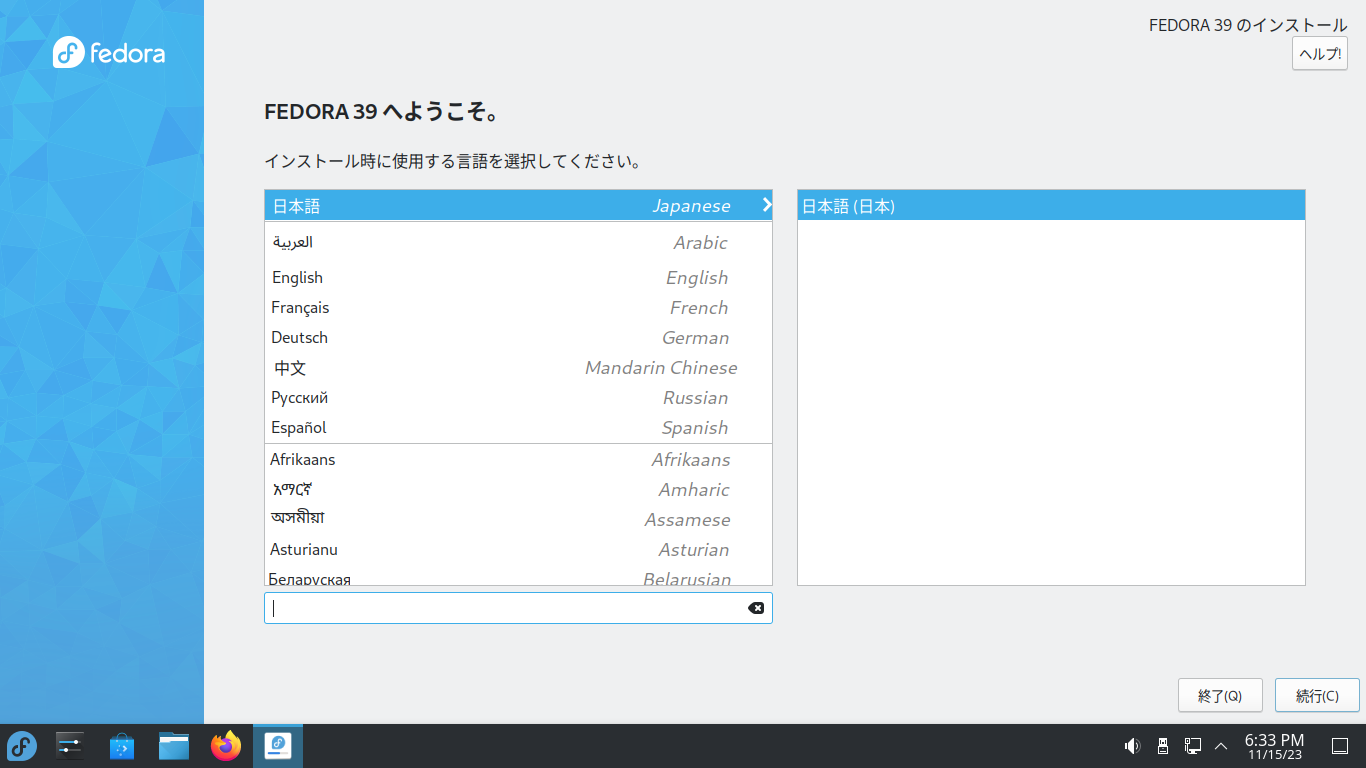Select the 日本語 Japanese language row
1366x768 pixels.
click(518, 205)
